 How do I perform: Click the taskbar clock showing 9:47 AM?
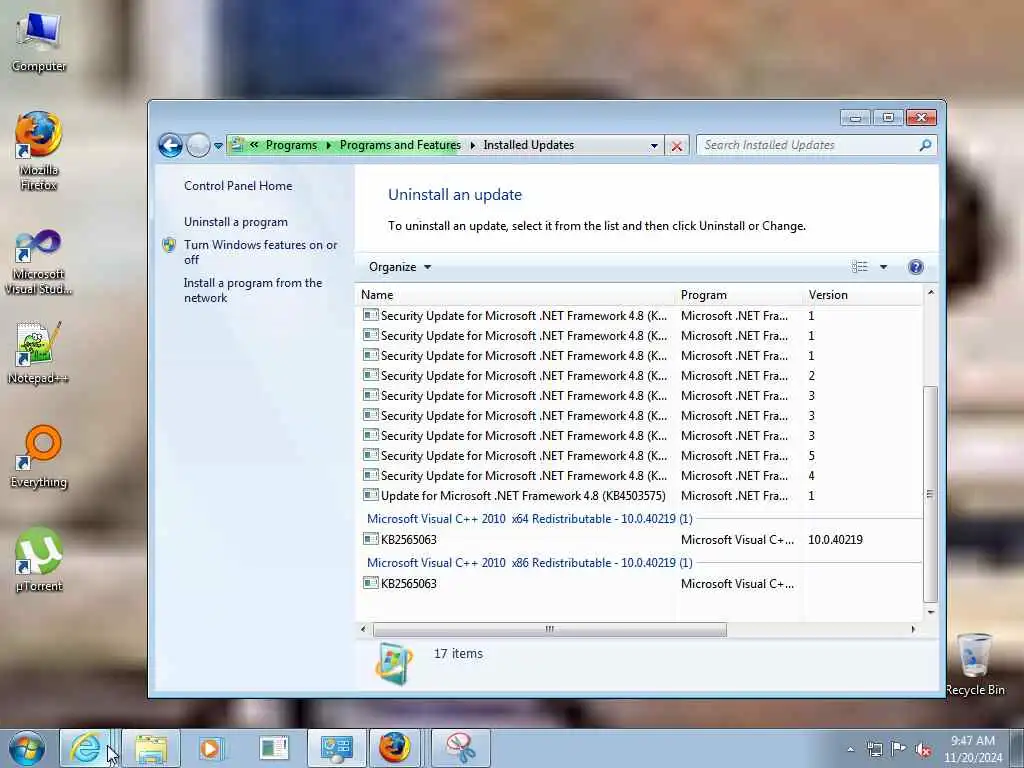click(972, 749)
